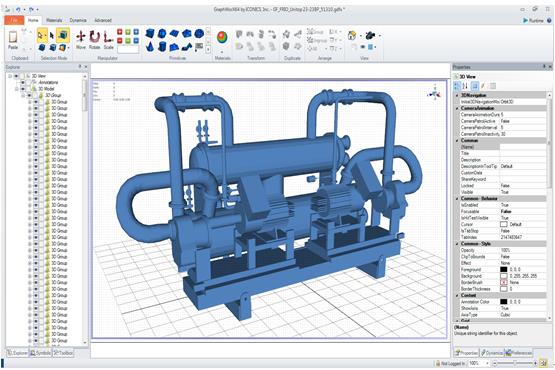Click the Runtime button

[534, 21]
